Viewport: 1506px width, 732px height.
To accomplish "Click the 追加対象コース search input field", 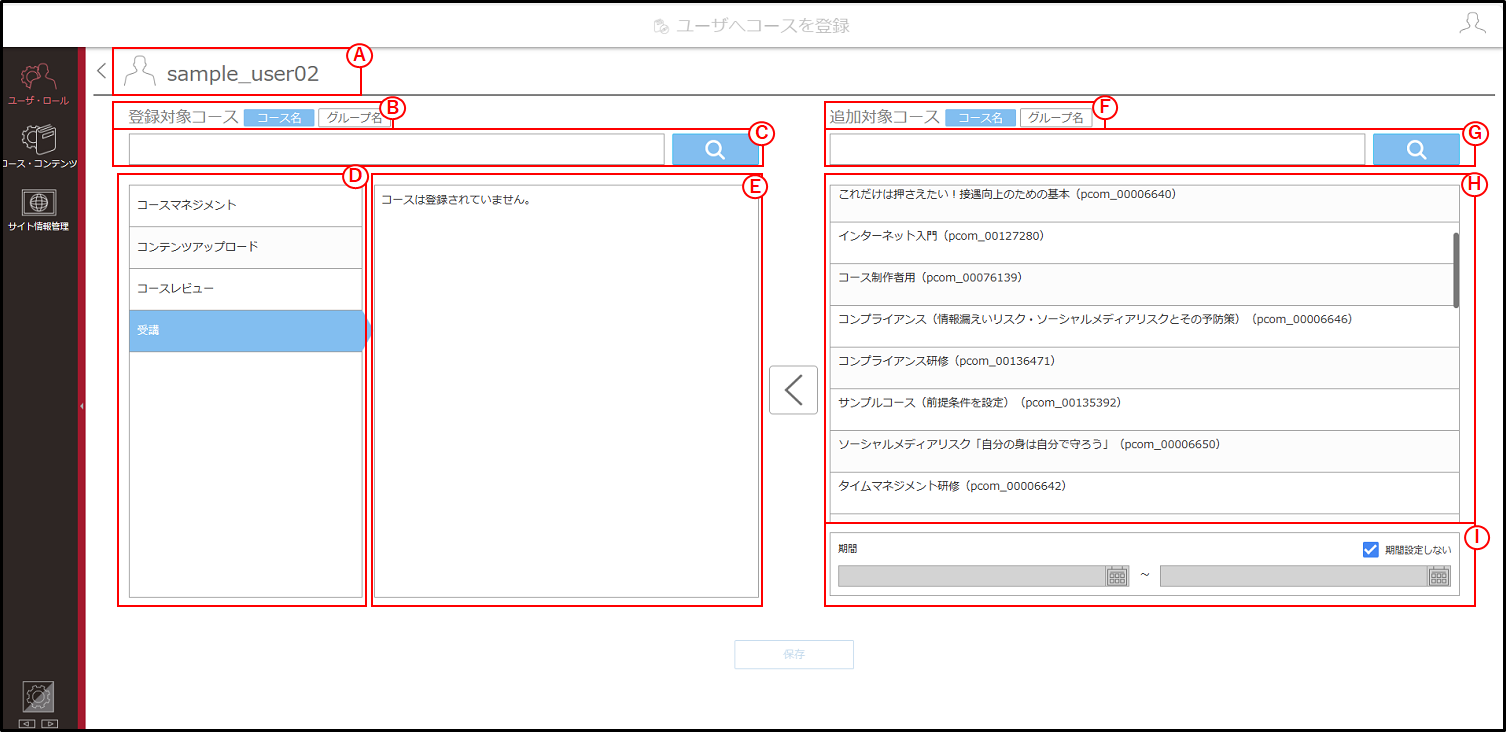I will coord(1097,149).
